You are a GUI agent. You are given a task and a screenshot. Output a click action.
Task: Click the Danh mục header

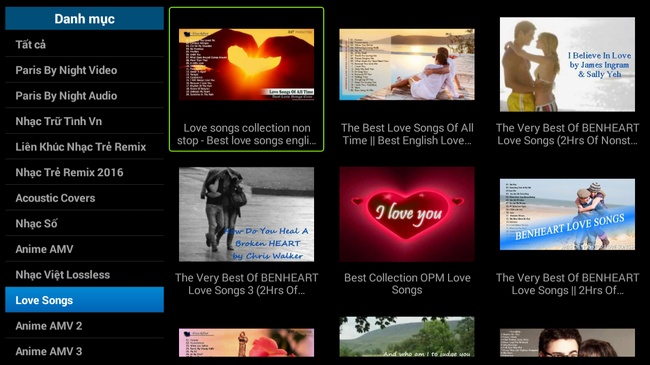84,19
